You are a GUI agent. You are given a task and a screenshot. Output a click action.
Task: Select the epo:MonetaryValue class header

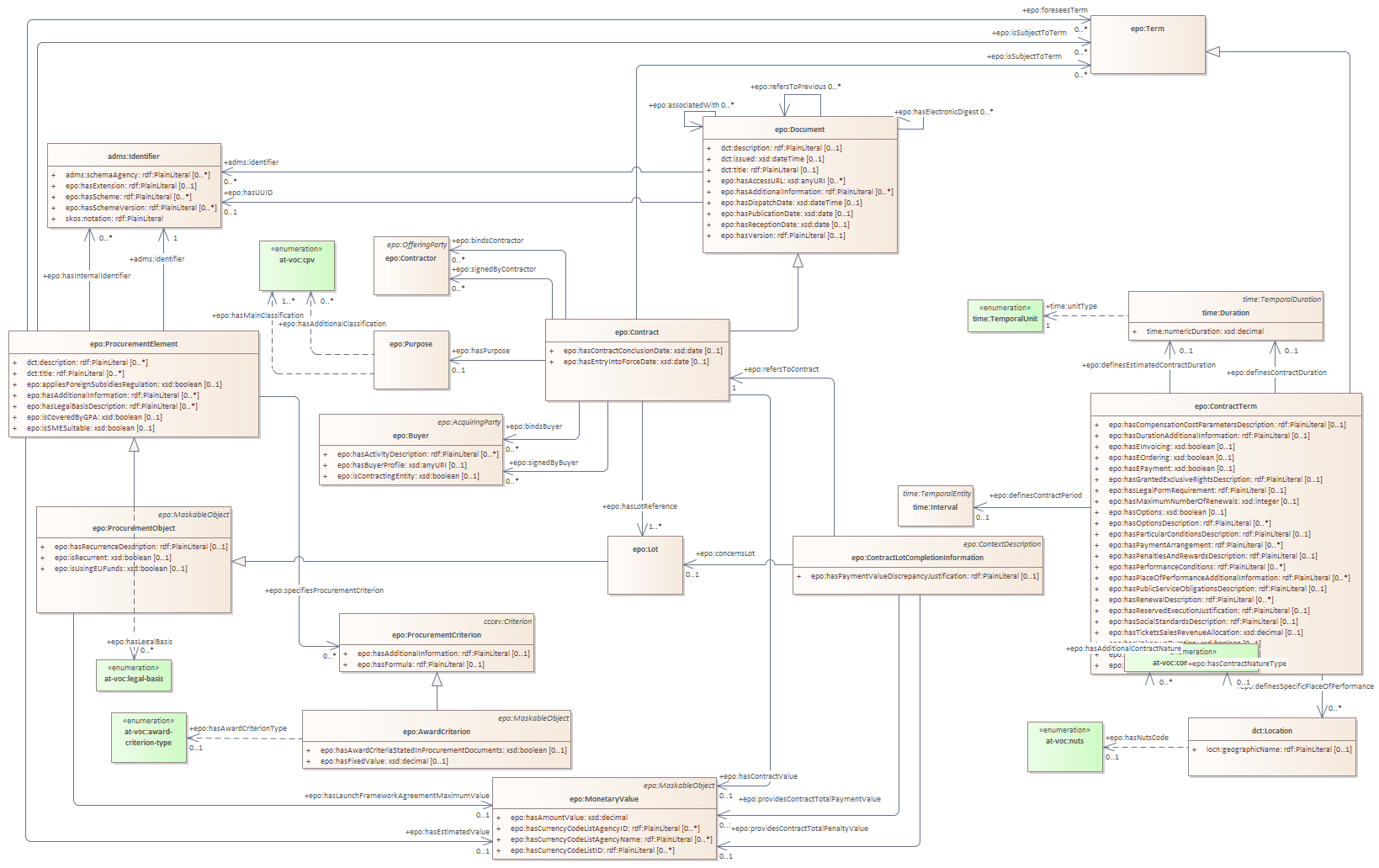click(603, 799)
